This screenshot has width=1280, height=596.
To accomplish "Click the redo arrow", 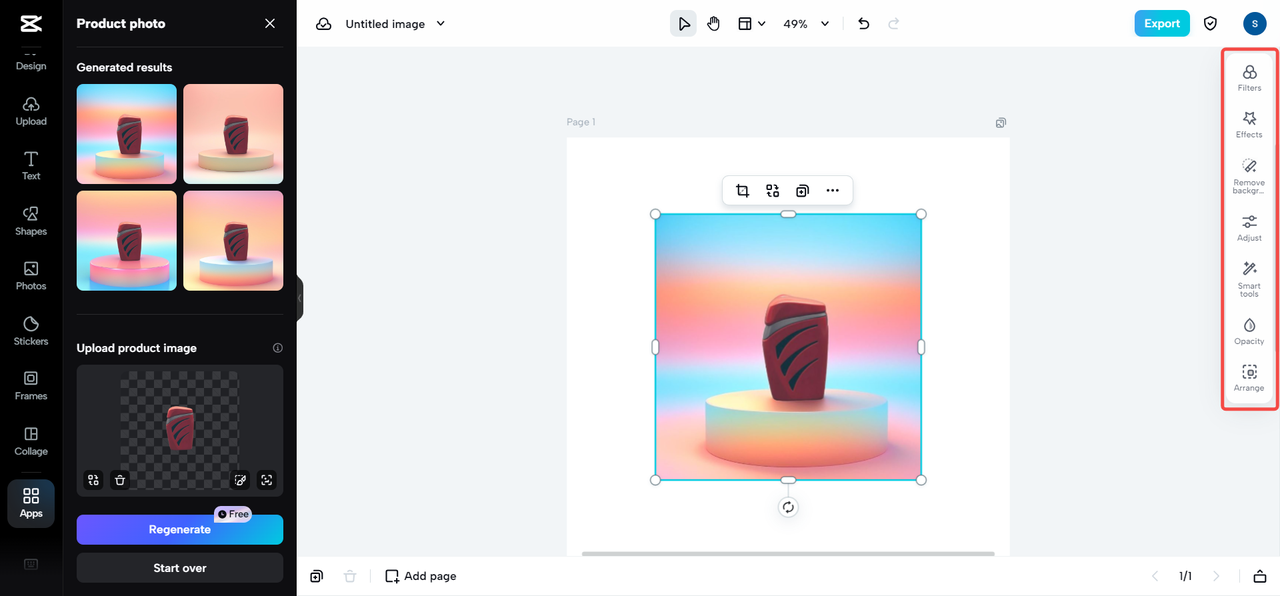I will pos(894,24).
